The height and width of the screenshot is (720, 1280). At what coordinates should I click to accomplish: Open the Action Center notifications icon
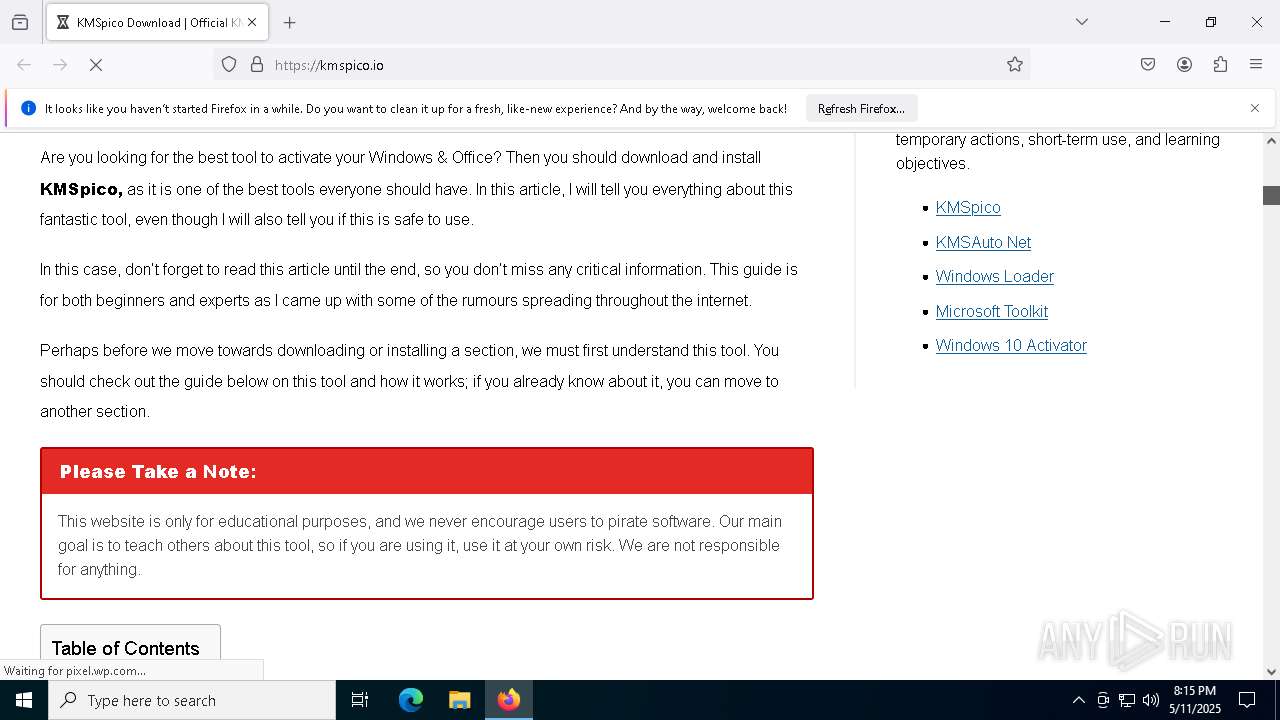(1247, 700)
